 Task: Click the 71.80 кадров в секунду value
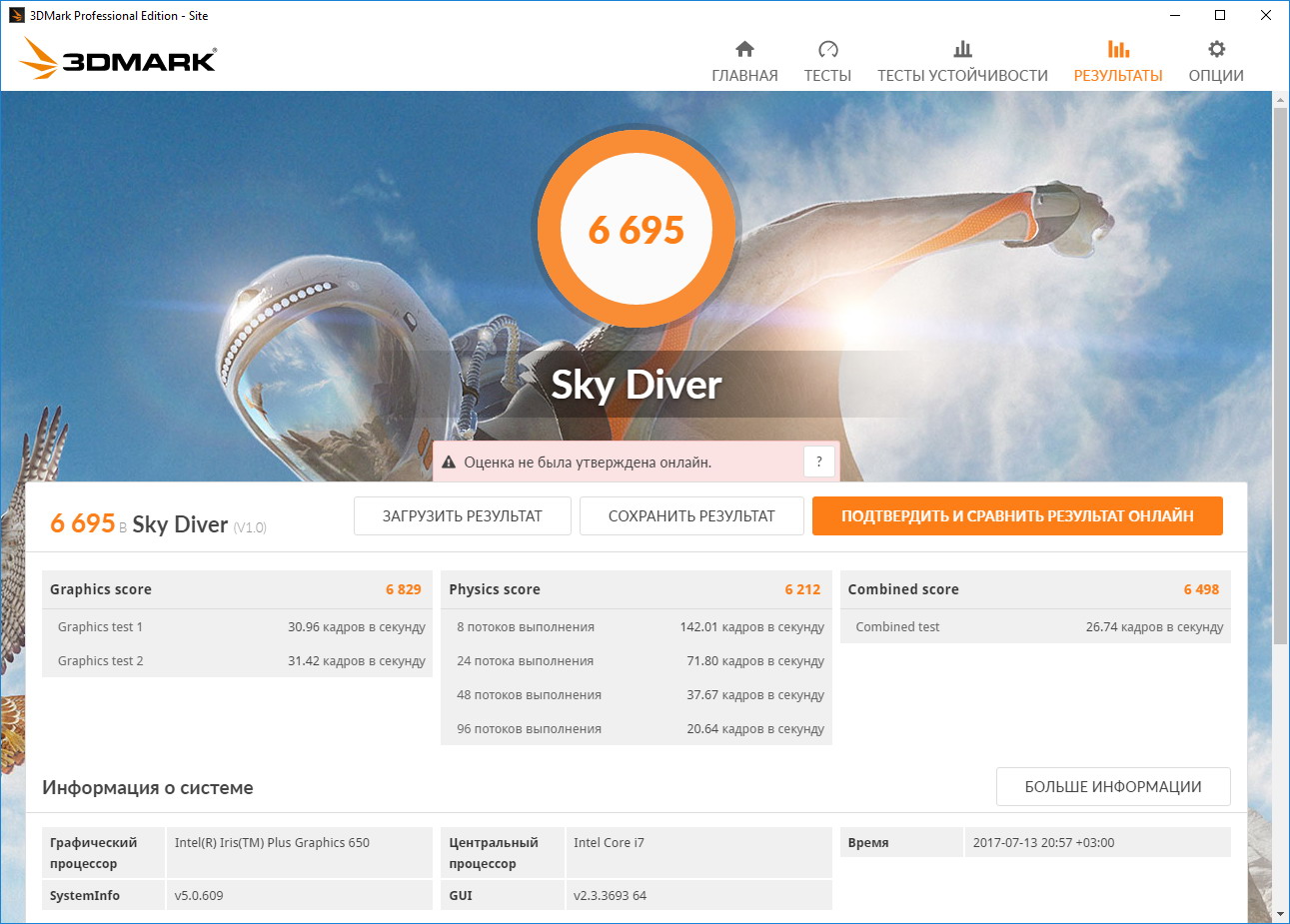755,661
